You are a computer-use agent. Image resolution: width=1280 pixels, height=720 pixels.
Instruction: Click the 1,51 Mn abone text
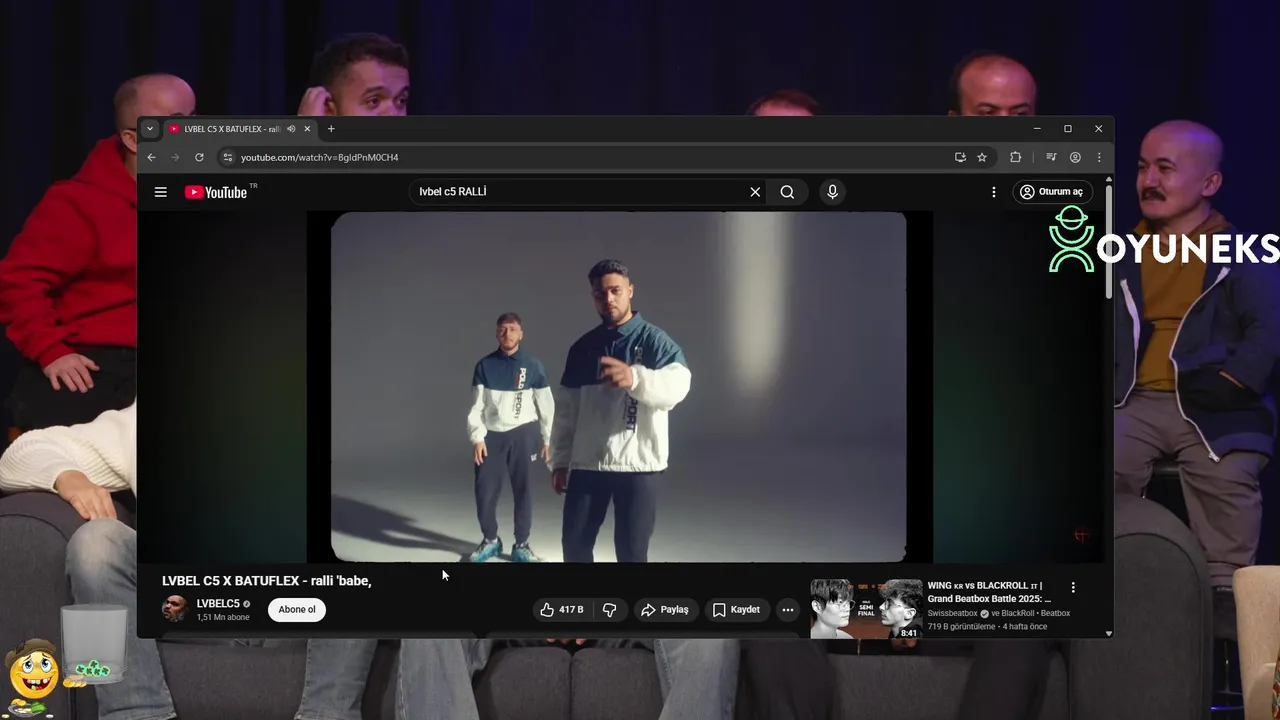click(223, 618)
